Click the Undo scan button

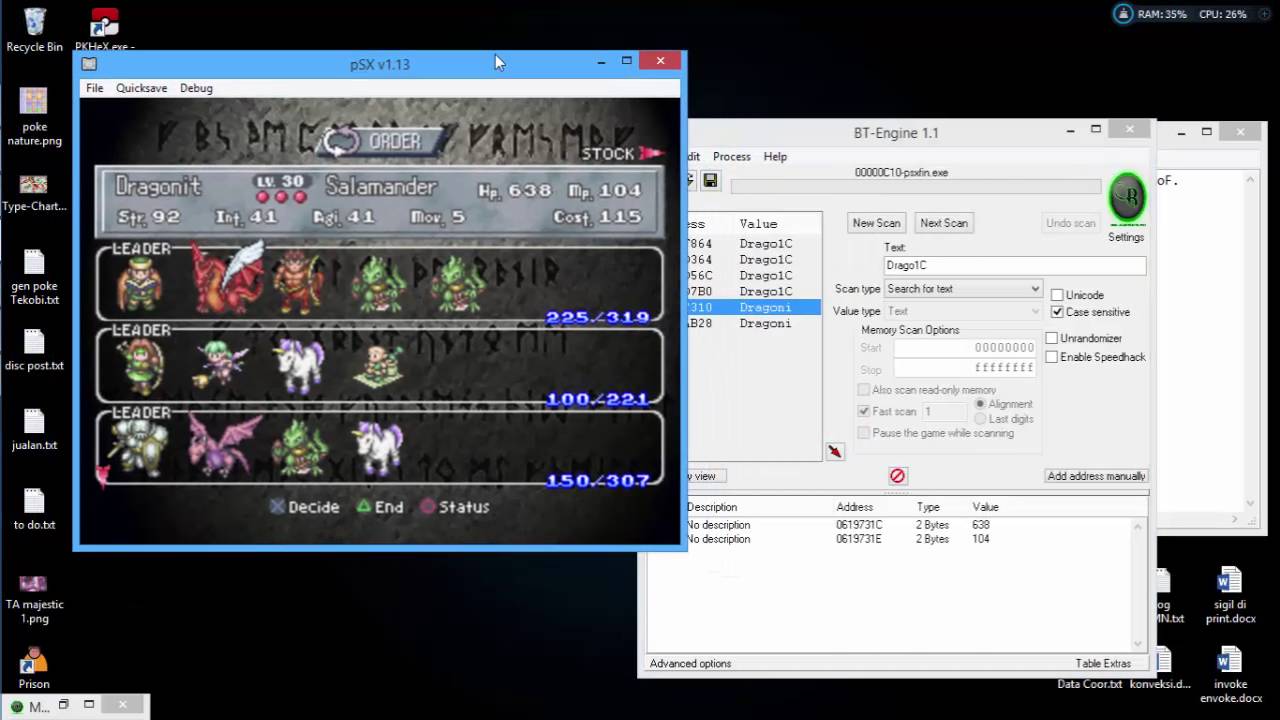(1071, 223)
